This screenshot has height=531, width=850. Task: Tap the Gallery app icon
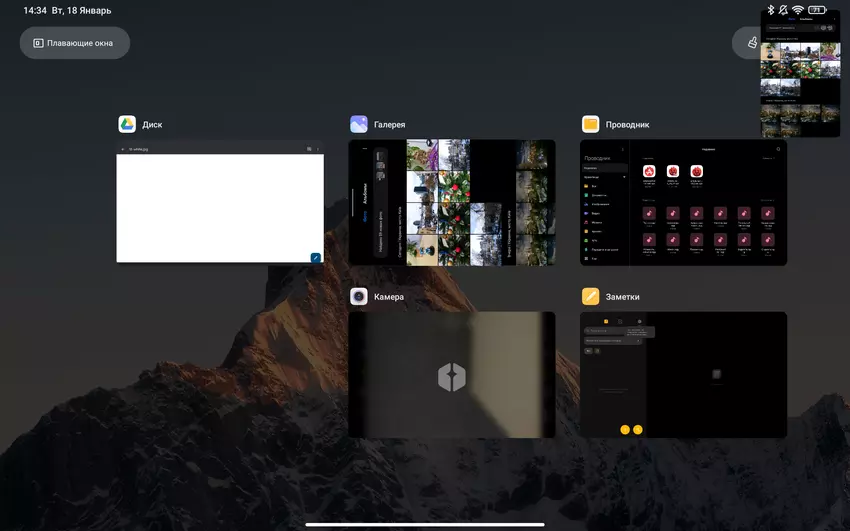click(x=359, y=124)
